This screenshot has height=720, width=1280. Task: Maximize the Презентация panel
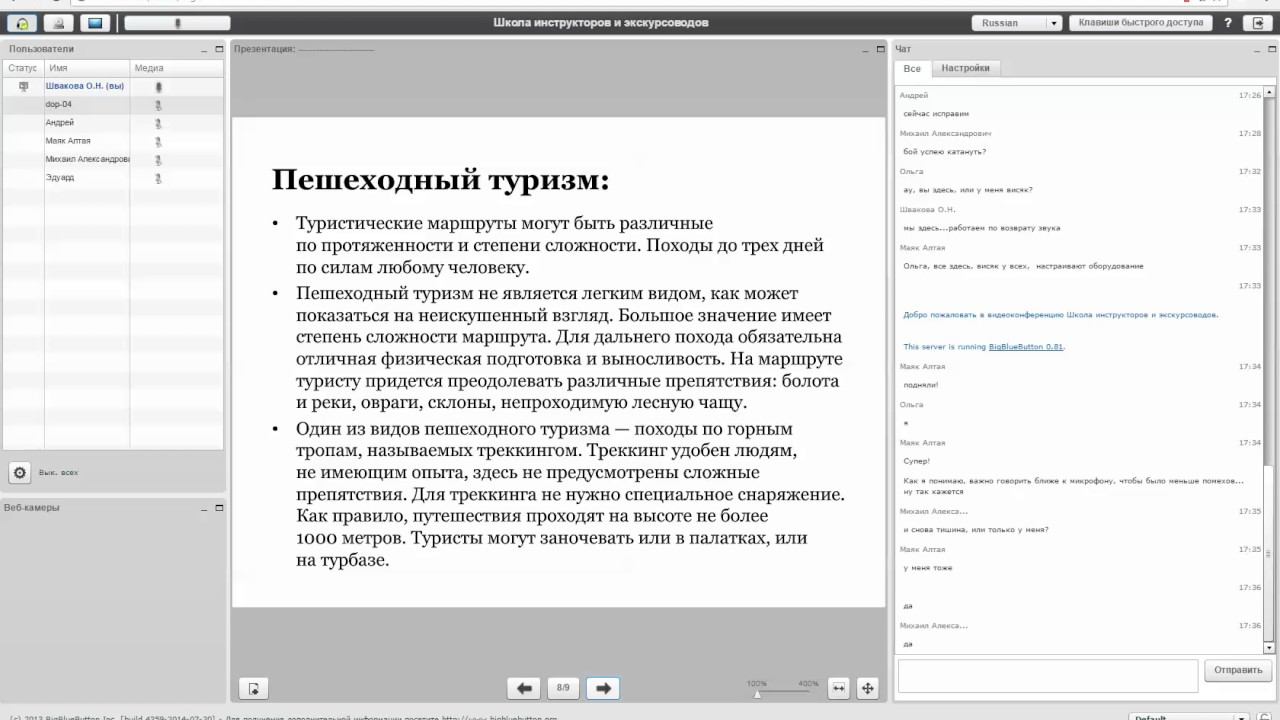click(880, 48)
